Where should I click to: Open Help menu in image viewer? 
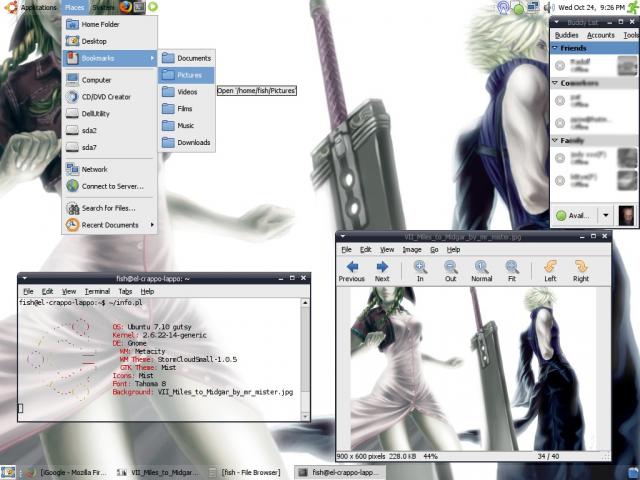pyautogui.click(x=453, y=249)
